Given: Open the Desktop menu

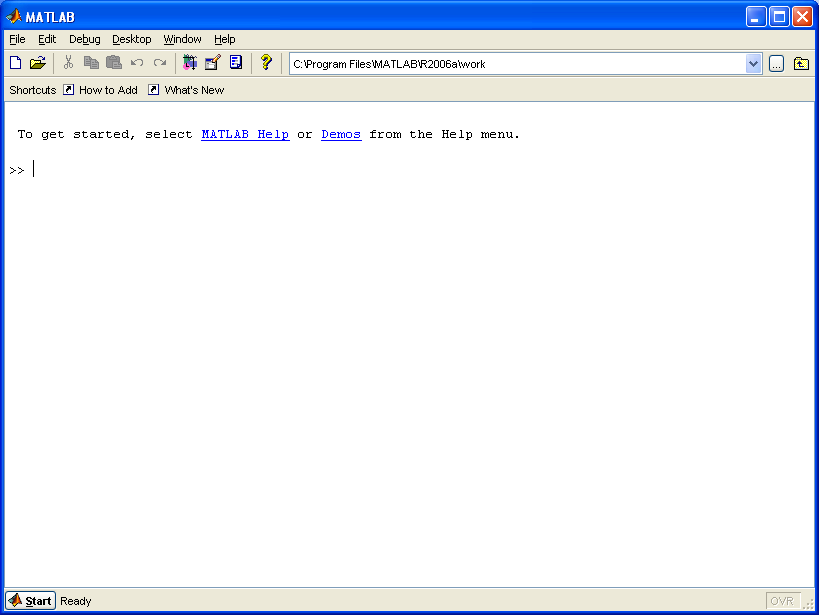Looking at the screenshot, I should point(132,39).
